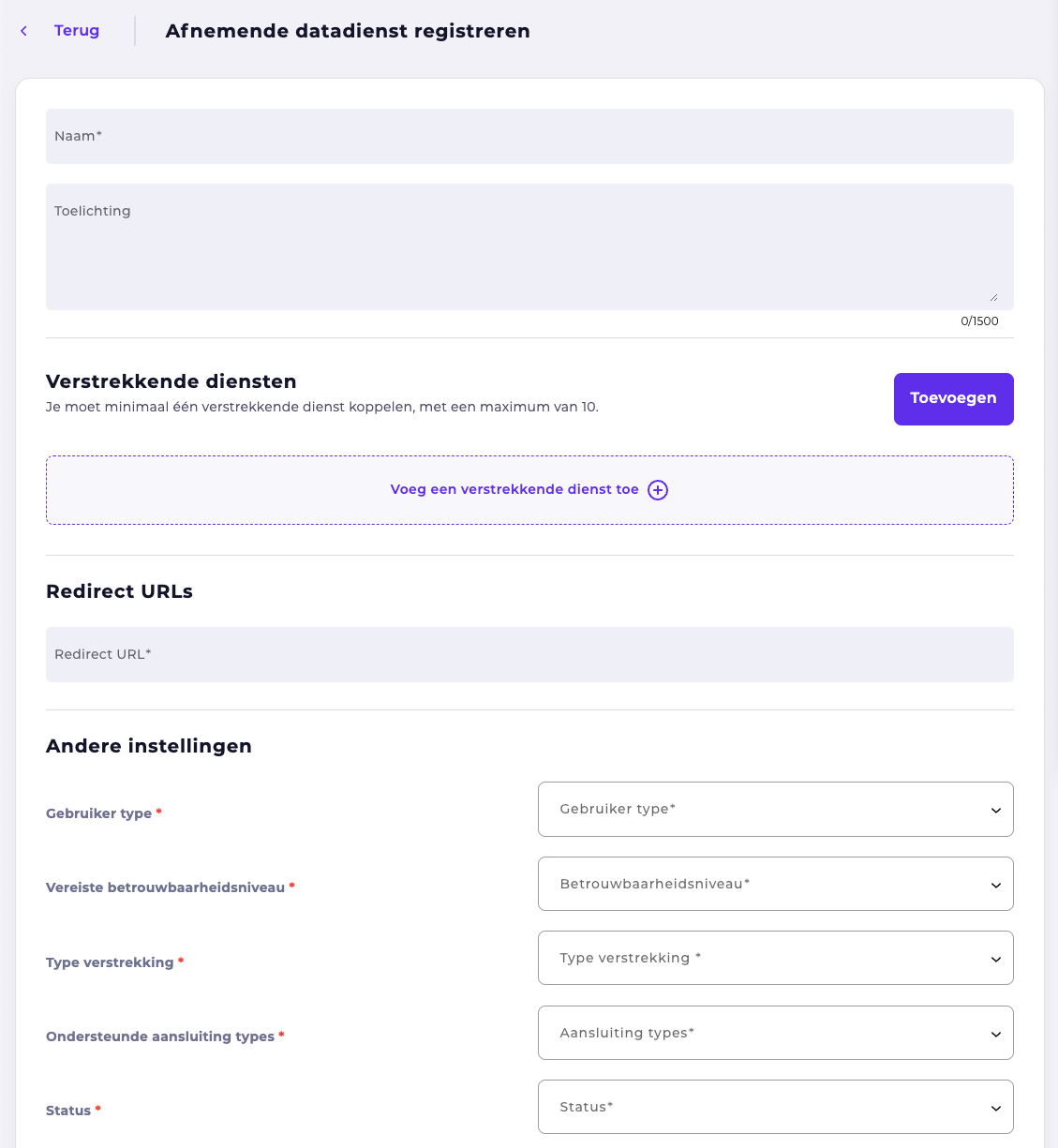Click the Toevoegen button
The height and width of the screenshot is (1148, 1058).
pos(954,399)
